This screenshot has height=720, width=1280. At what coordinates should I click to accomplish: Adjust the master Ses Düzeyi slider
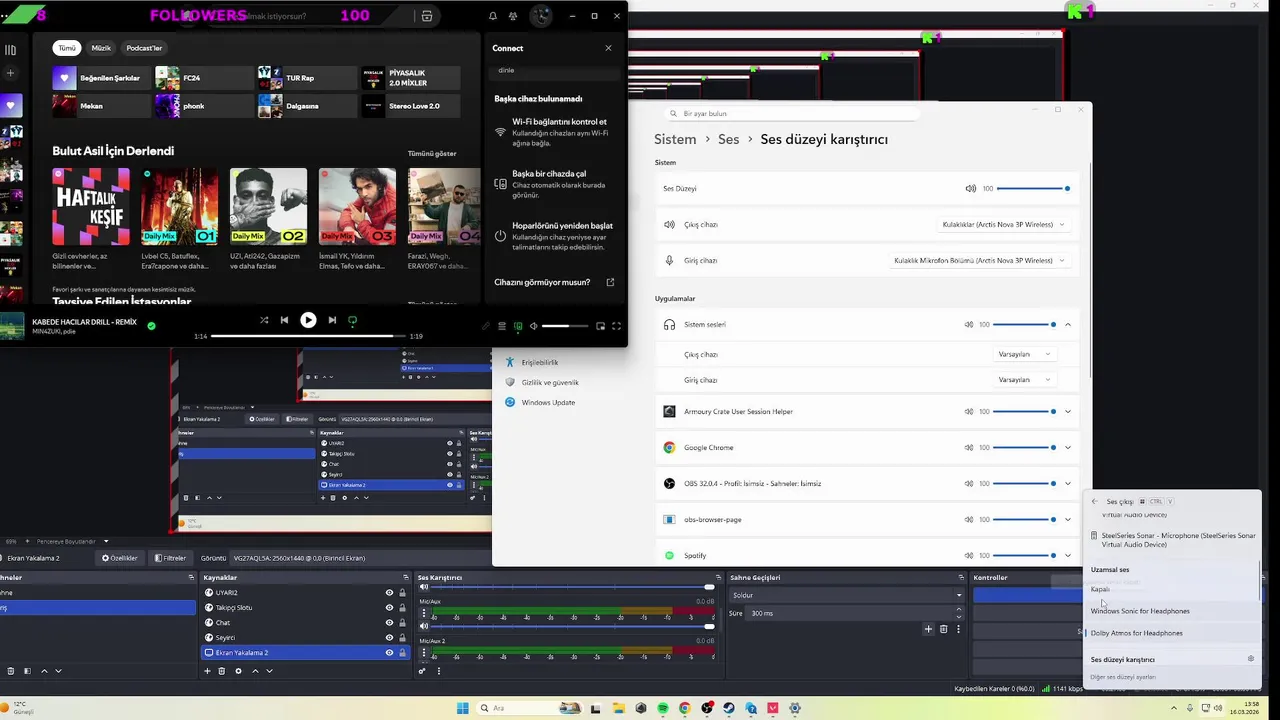(1033, 188)
